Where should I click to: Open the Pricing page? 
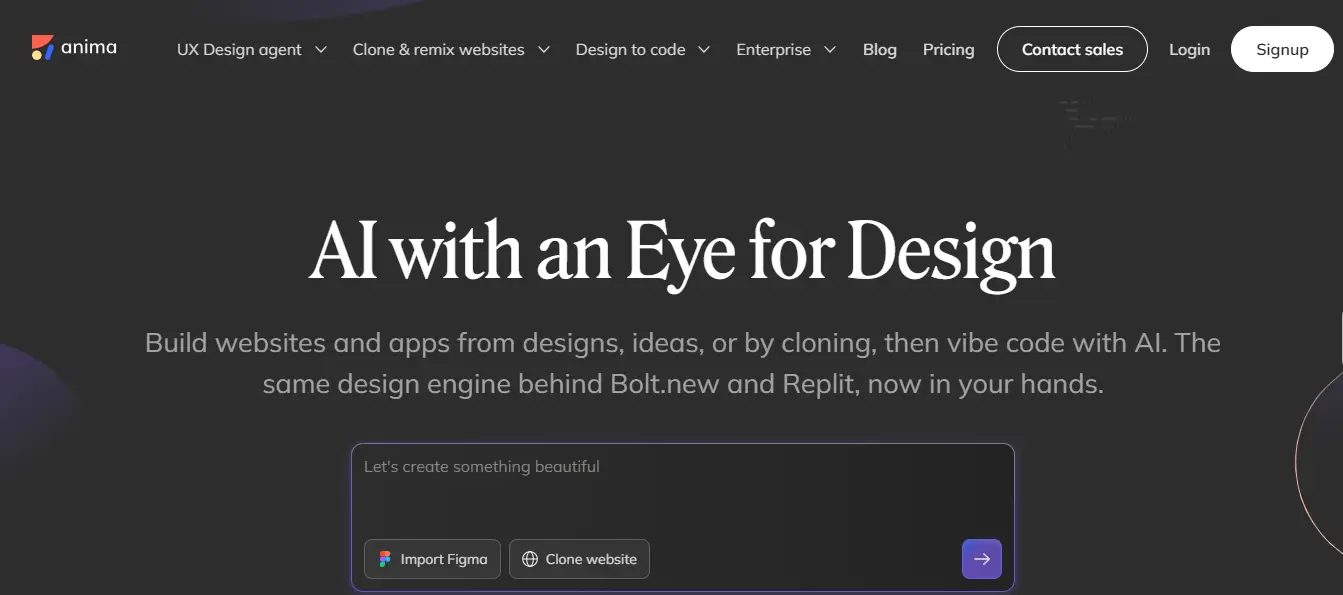tap(948, 49)
